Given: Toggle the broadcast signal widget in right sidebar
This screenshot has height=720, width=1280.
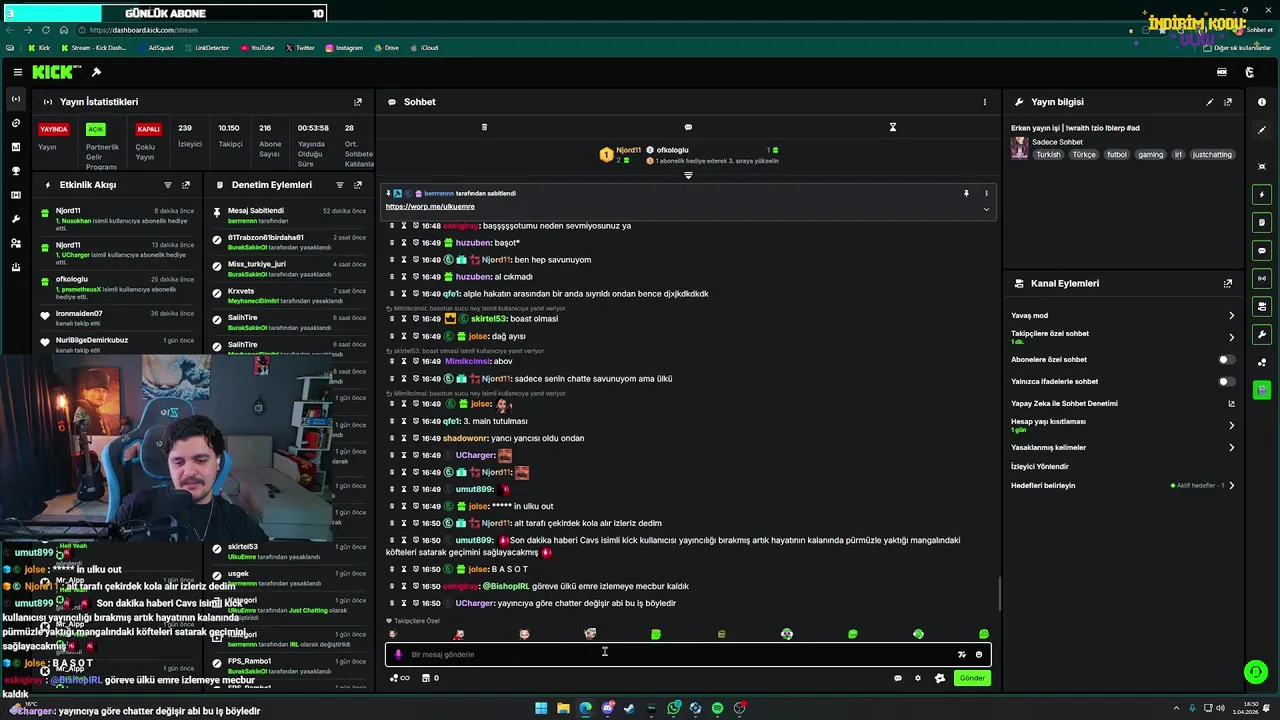Looking at the screenshot, I should (x=1262, y=278).
